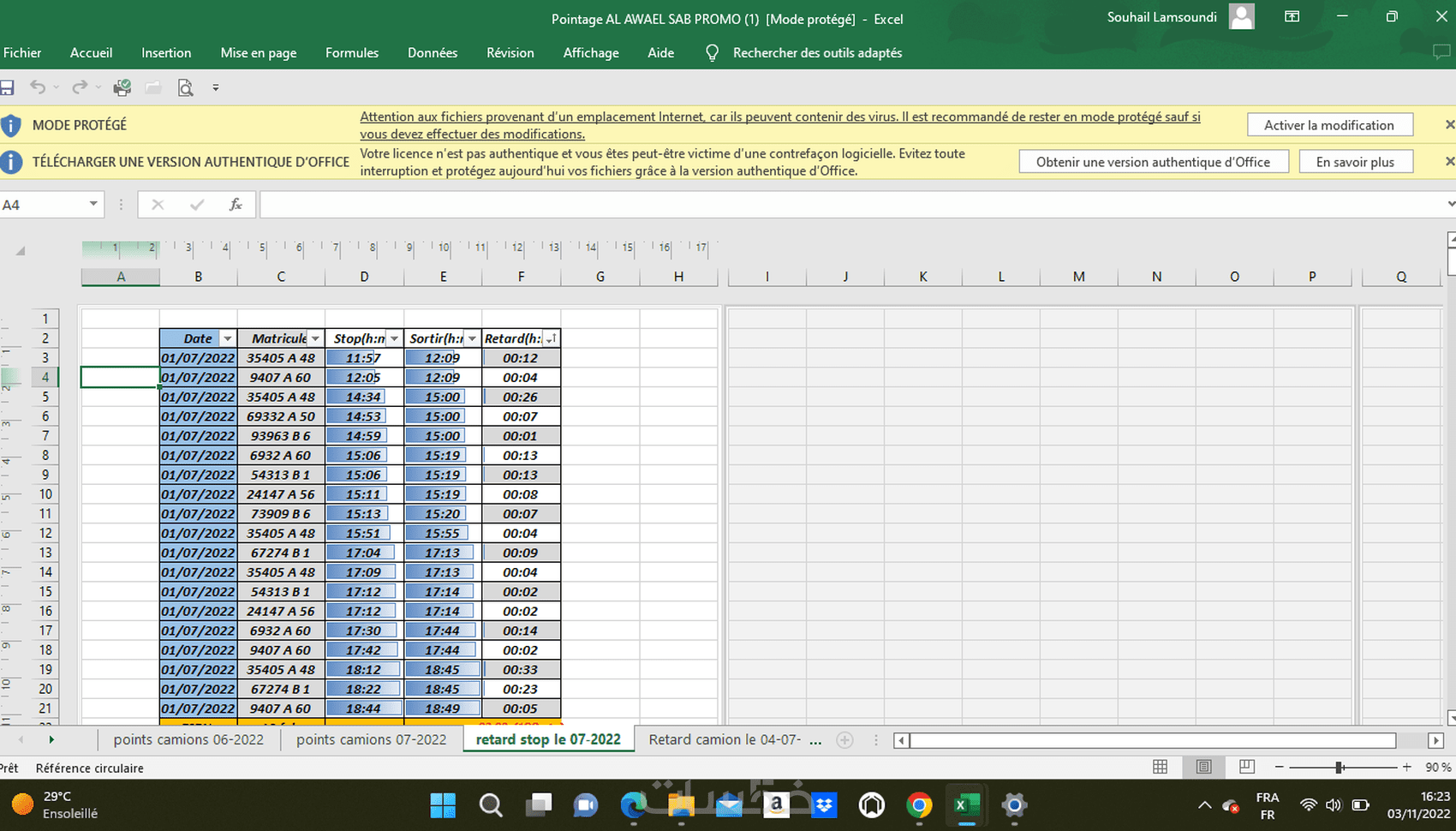This screenshot has width=1456, height=831.
Task: Click the Undo arrow icon
Action: (37, 87)
